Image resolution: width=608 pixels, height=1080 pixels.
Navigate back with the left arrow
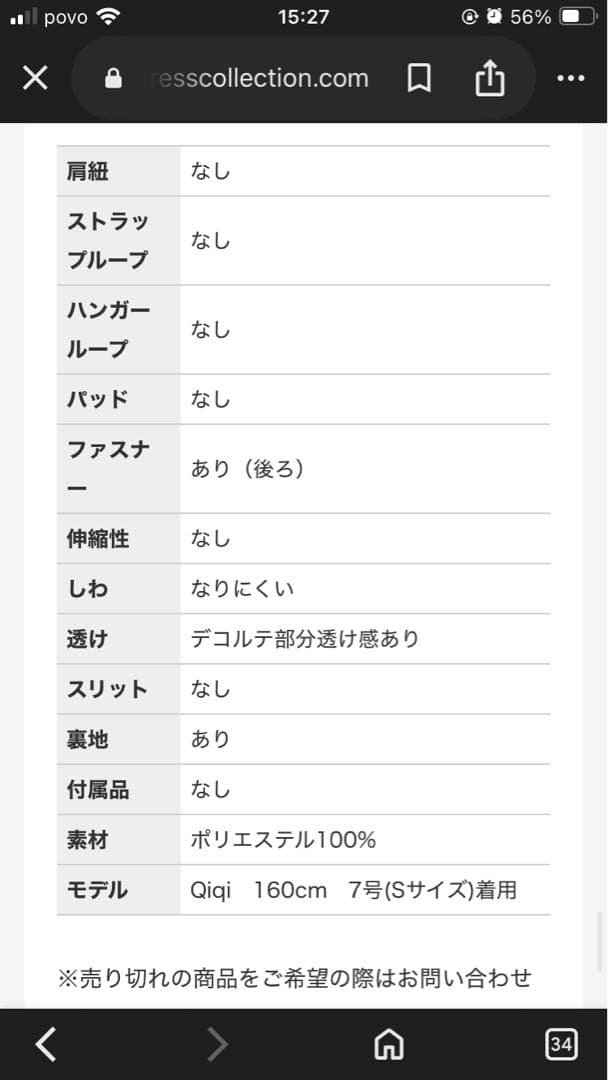coord(44,1043)
